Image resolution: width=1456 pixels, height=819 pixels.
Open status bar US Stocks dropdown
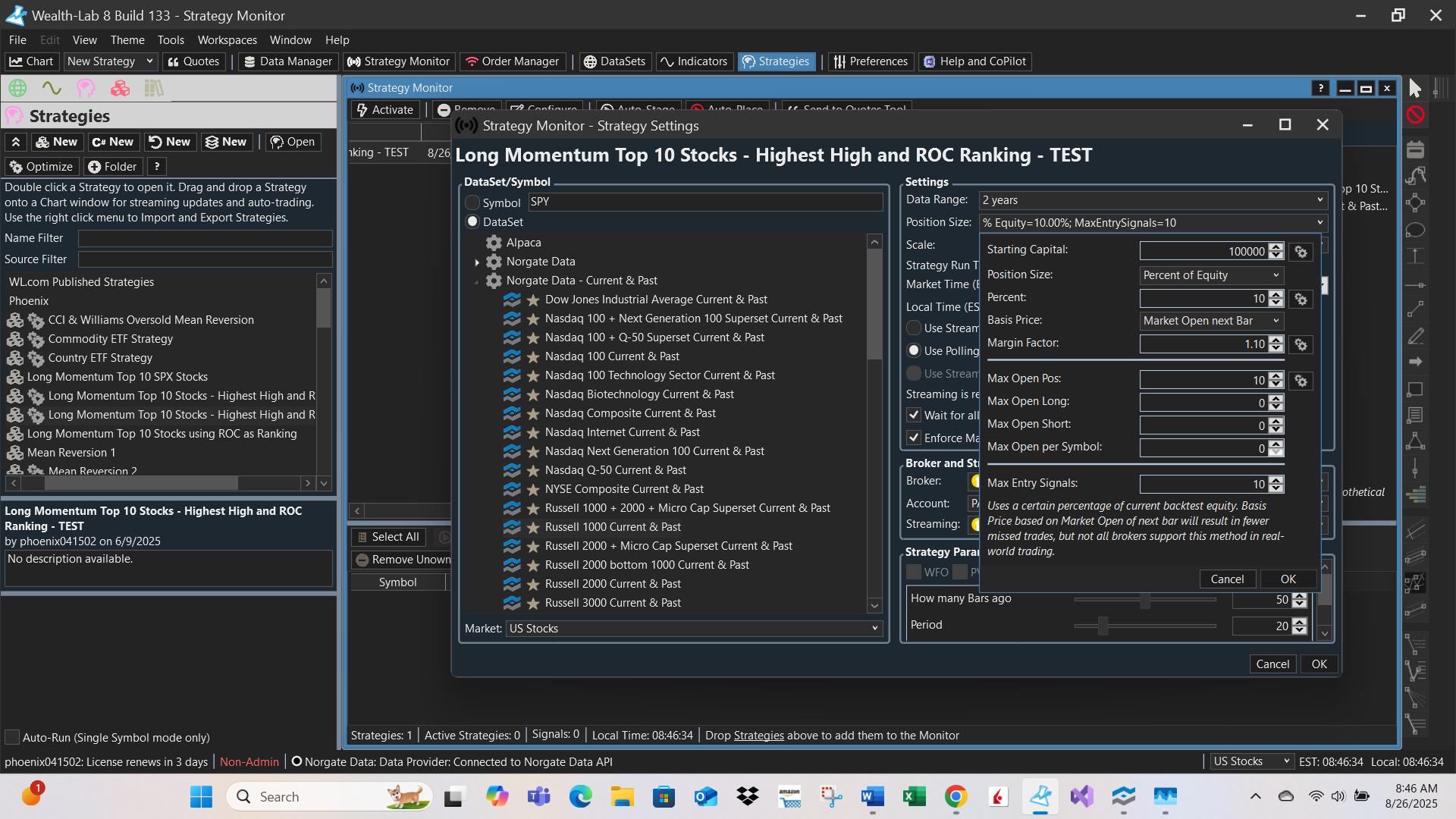(1251, 761)
